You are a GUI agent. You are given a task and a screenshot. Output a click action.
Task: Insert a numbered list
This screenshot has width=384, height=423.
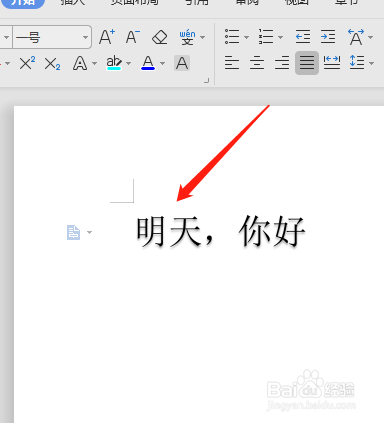point(266,37)
